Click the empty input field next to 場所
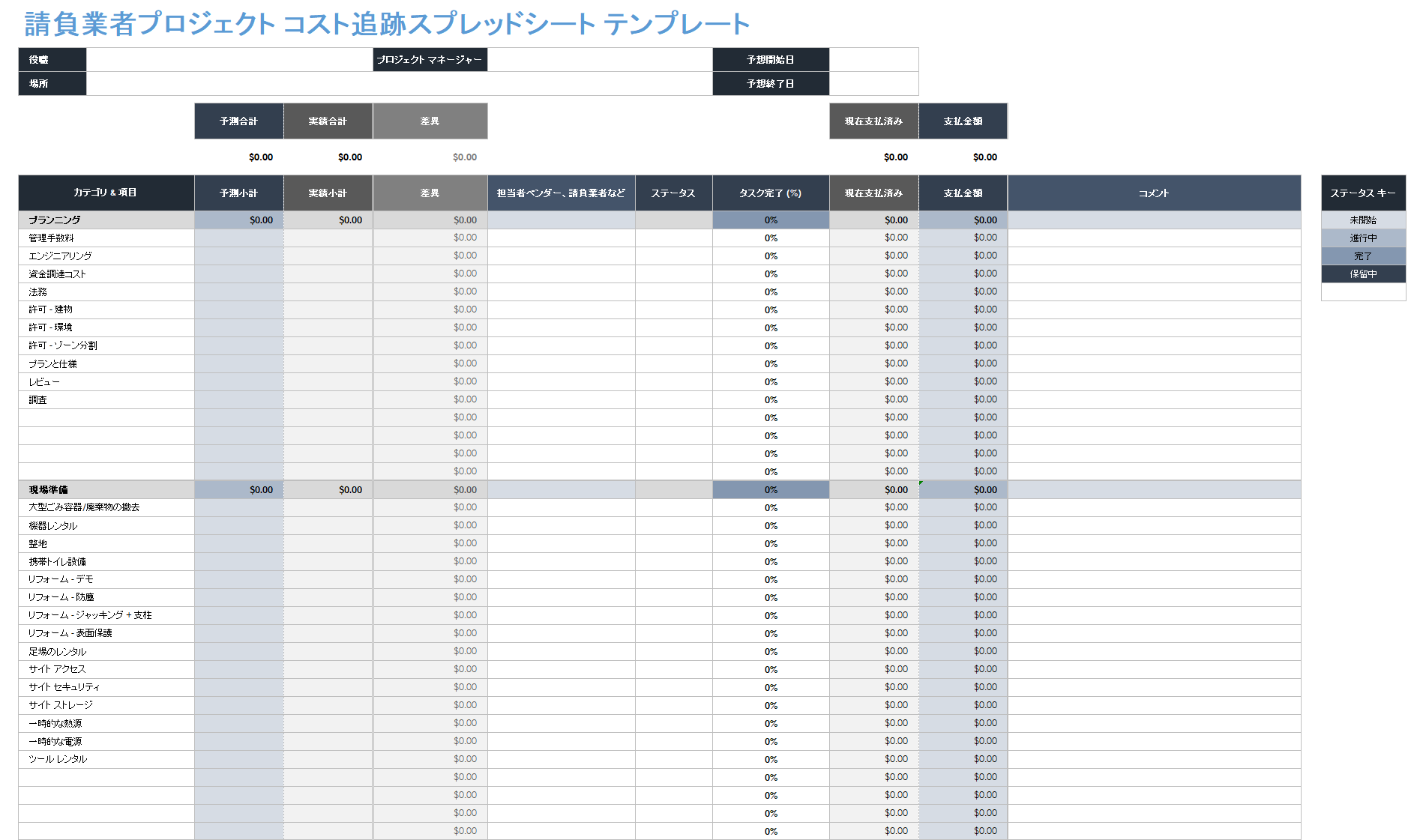Viewport: 1414px width, 840px height. [399, 84]
